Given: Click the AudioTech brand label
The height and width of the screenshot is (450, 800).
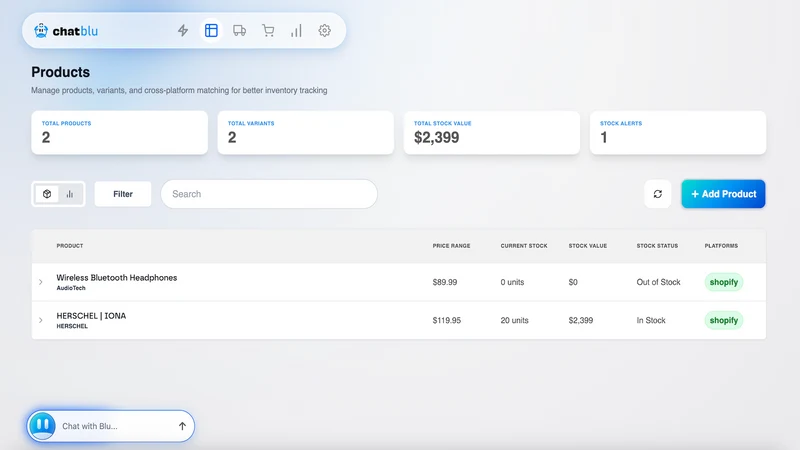Looking at the screenshot, I should pos(71,288).
